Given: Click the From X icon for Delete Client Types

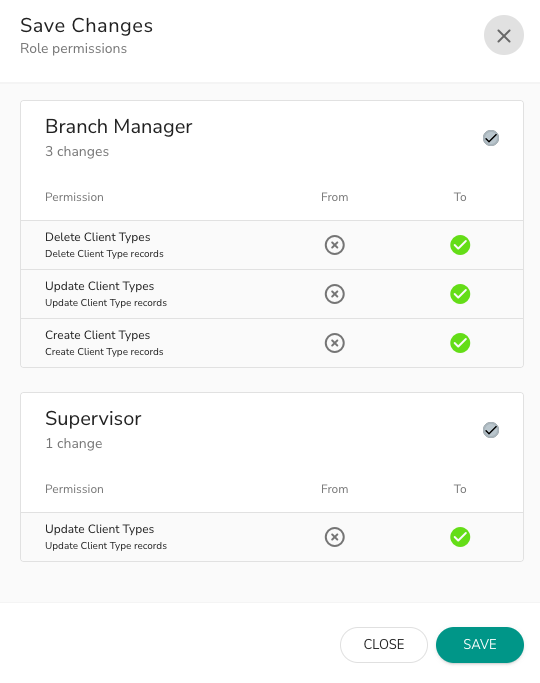Looking at the screenshot, I should point(334,245).
